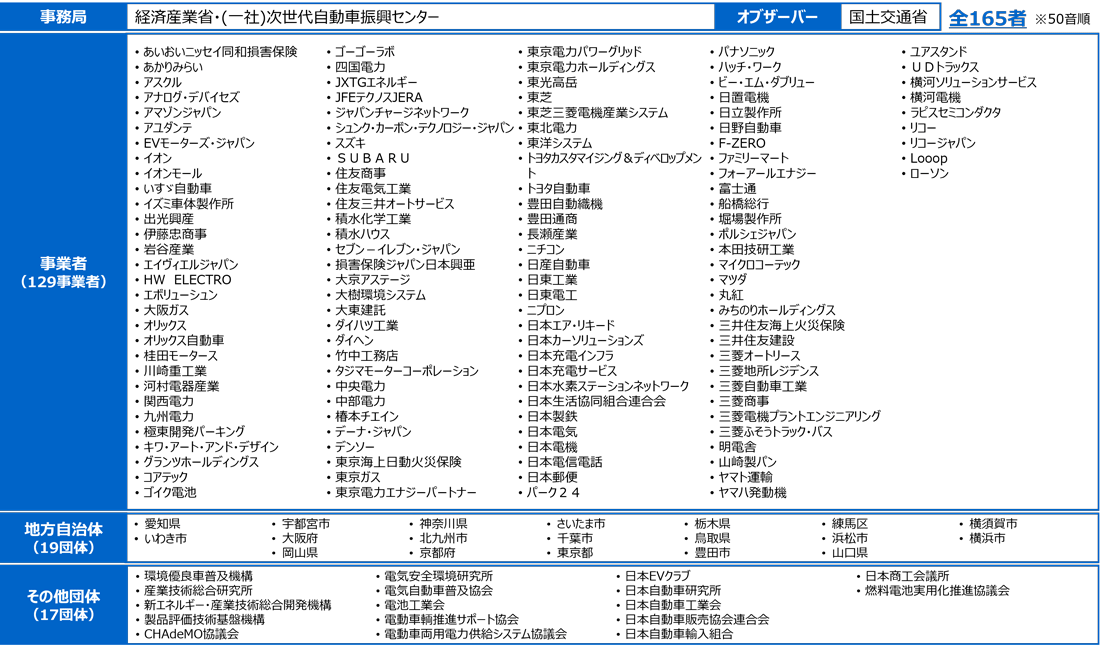Click the 愛知県 municipality entry
Screen dimensions: 1100x648
[x=162, y=523]
